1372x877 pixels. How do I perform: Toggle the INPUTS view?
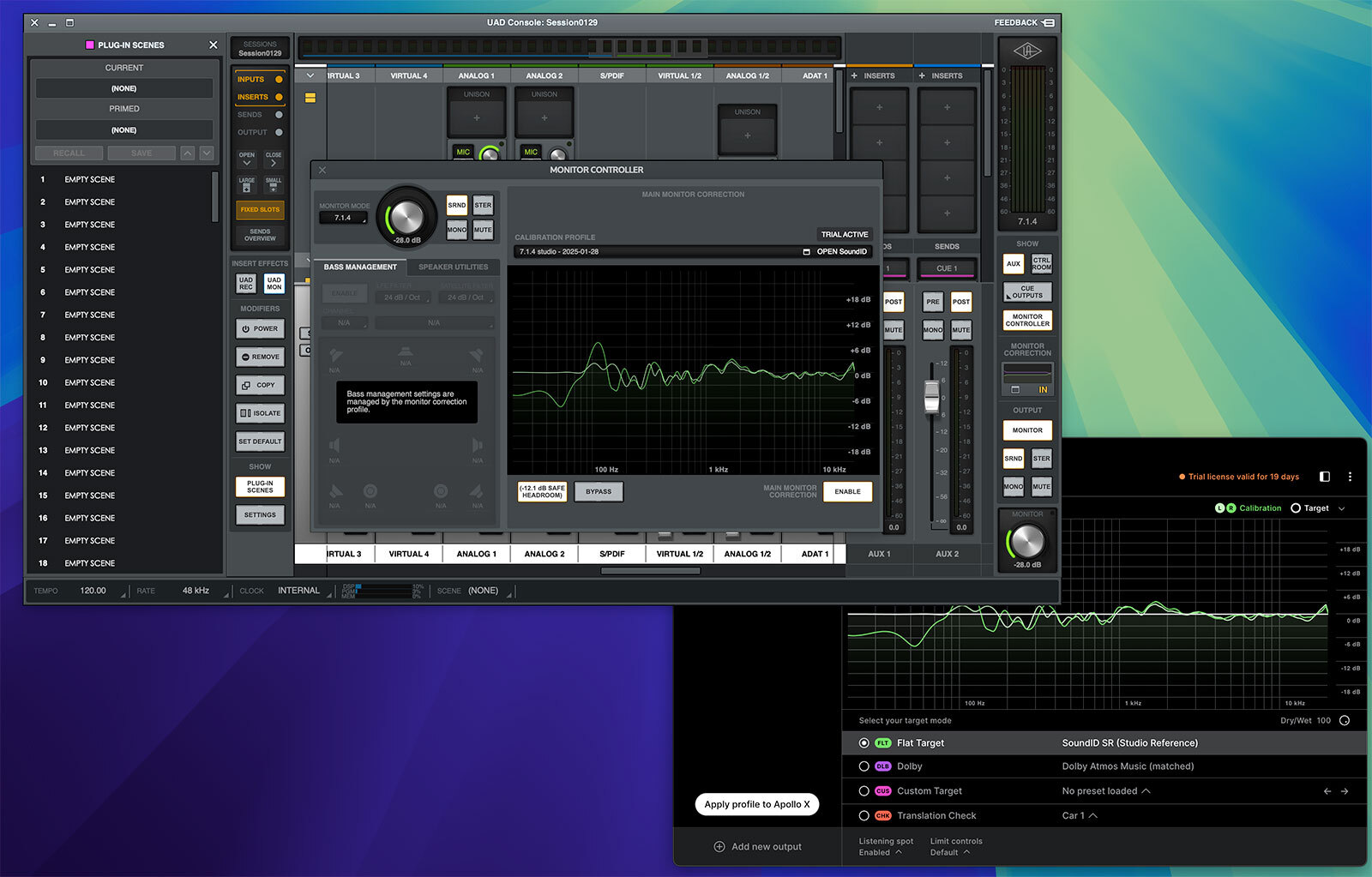tap(260, 79)
